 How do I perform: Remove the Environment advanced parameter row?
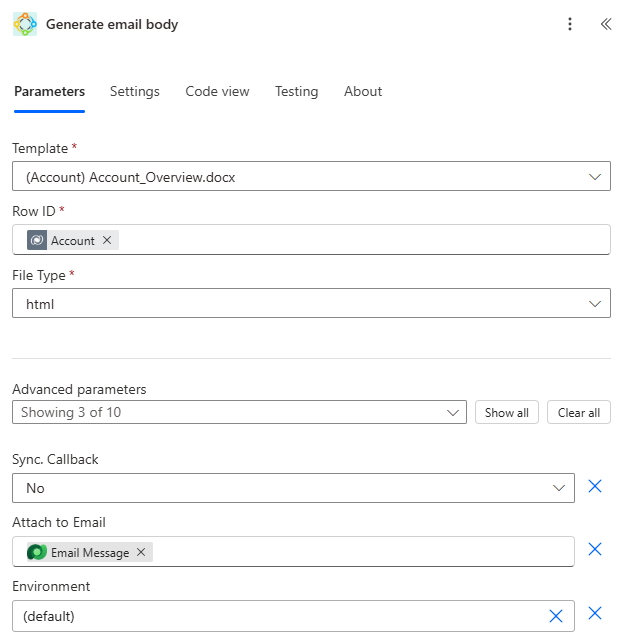point(595,613)
